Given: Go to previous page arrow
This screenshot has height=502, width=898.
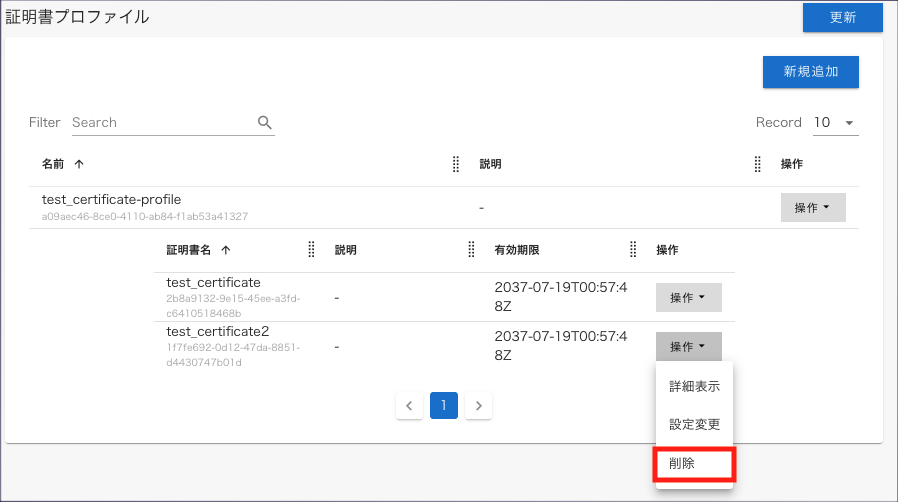Looking at the screenshot, I should pos(409,406).
